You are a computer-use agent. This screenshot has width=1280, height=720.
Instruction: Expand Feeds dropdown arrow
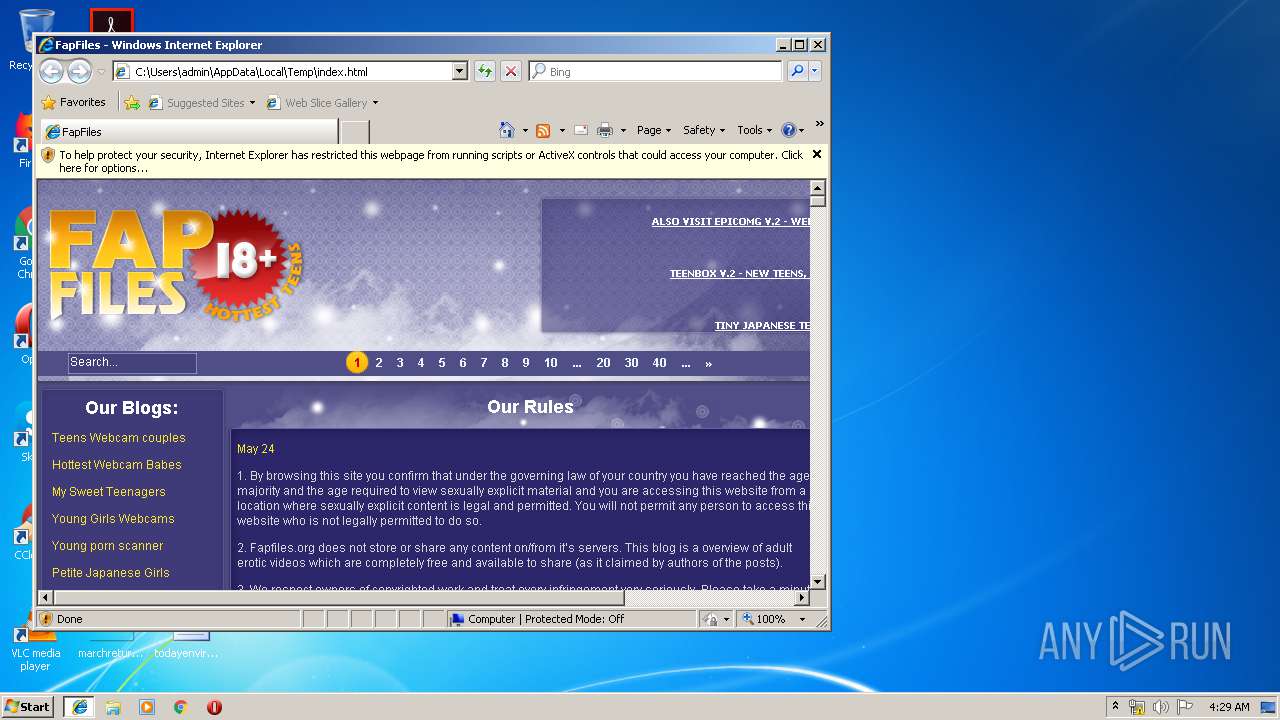561,130
